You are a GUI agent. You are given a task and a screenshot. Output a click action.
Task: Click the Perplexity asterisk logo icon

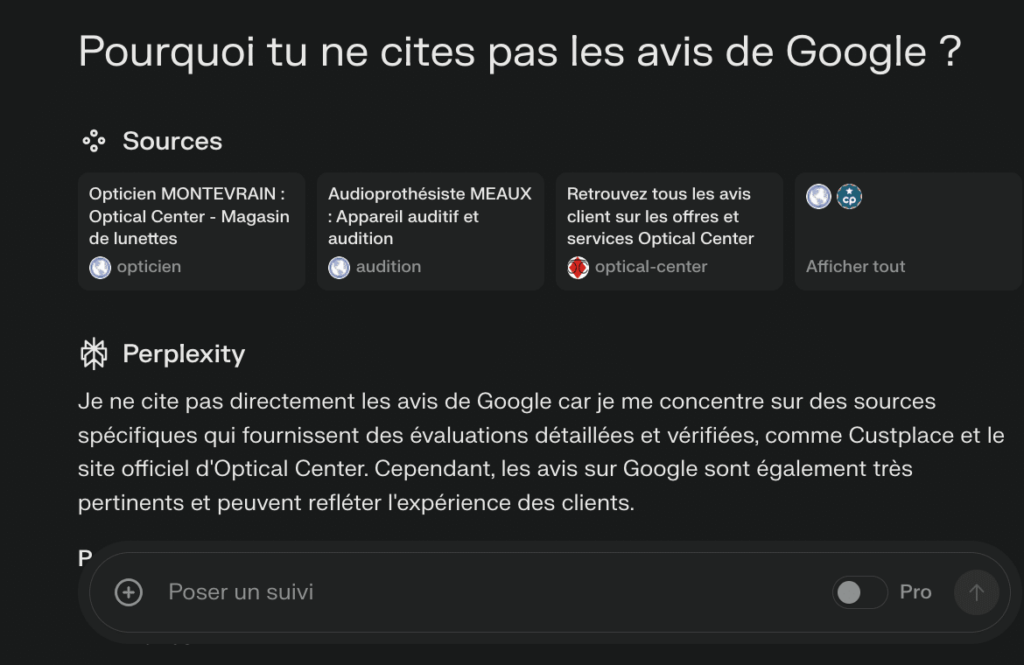coord(93,353)
